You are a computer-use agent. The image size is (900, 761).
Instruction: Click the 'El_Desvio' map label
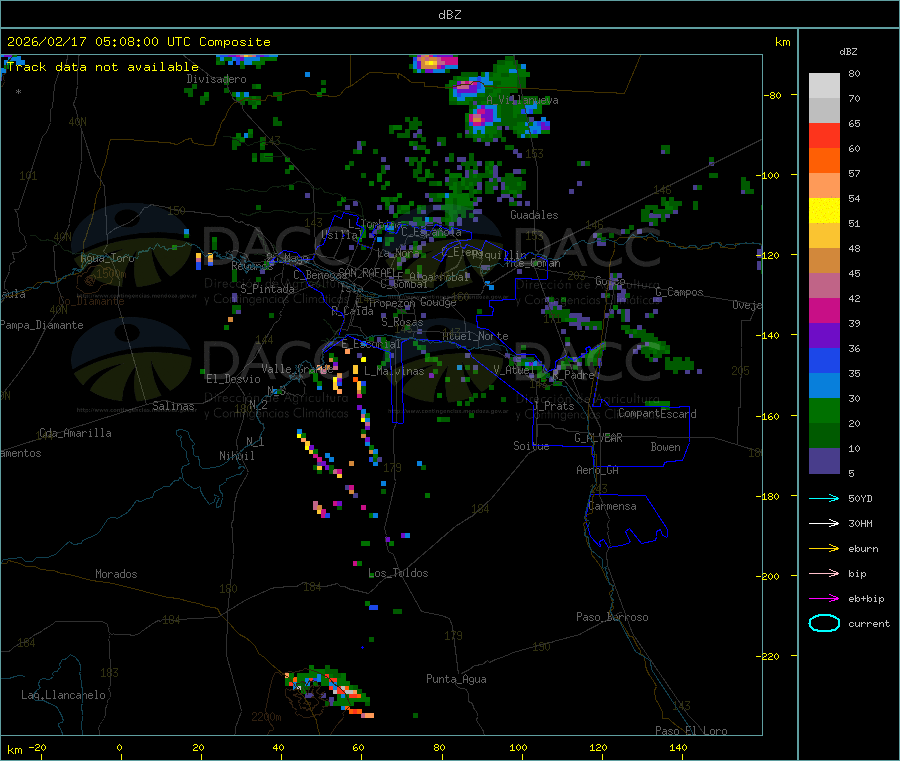[x=234, y=379]
